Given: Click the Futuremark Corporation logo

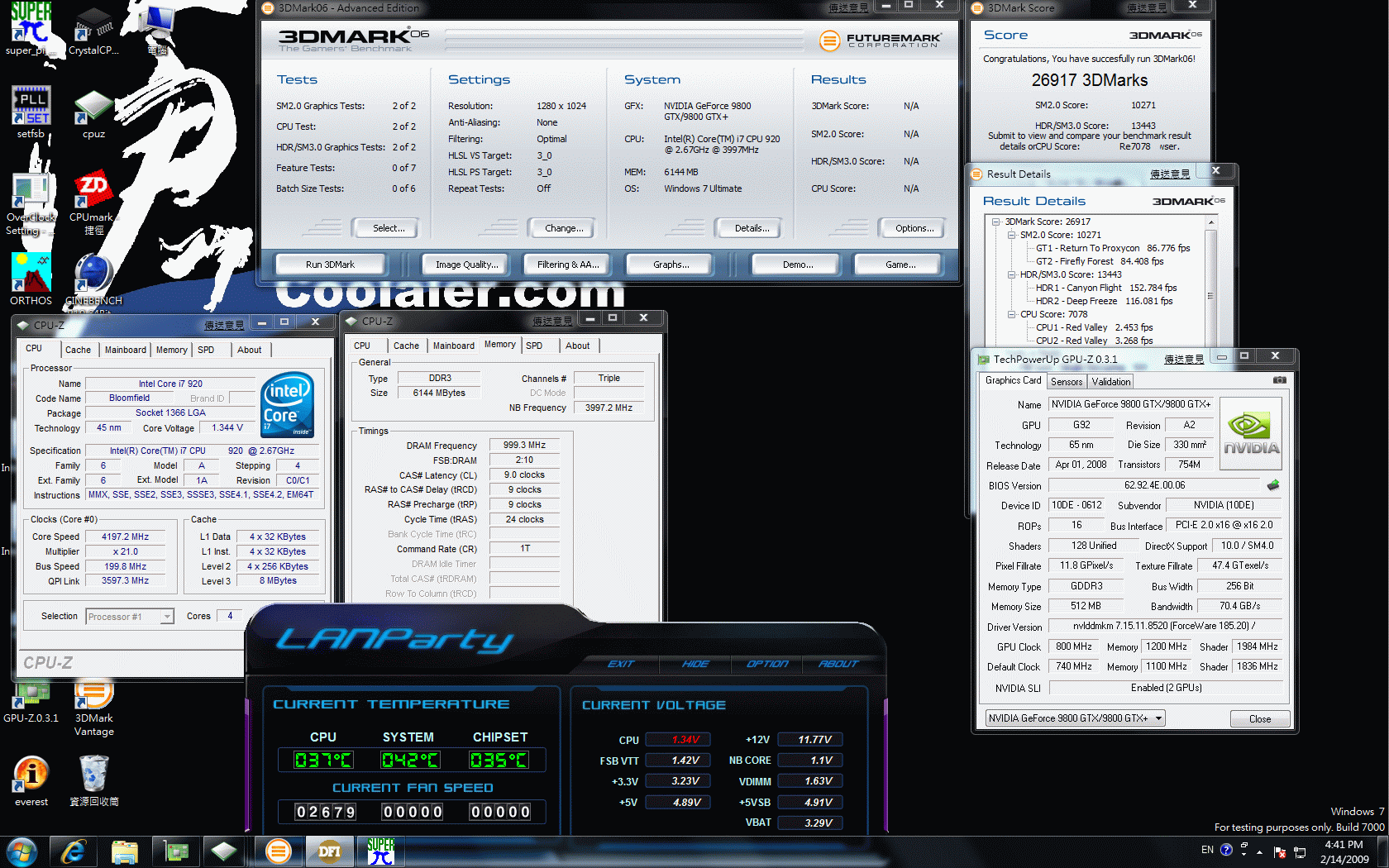Looking at the screenshot, I should [x=881, y=40].
